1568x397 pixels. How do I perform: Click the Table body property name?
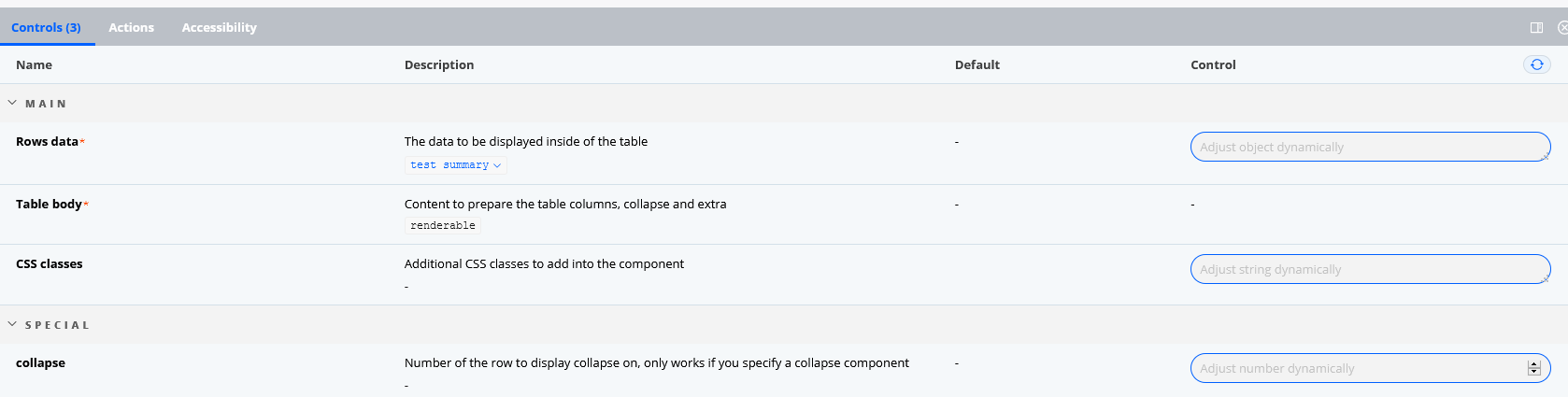49,205
